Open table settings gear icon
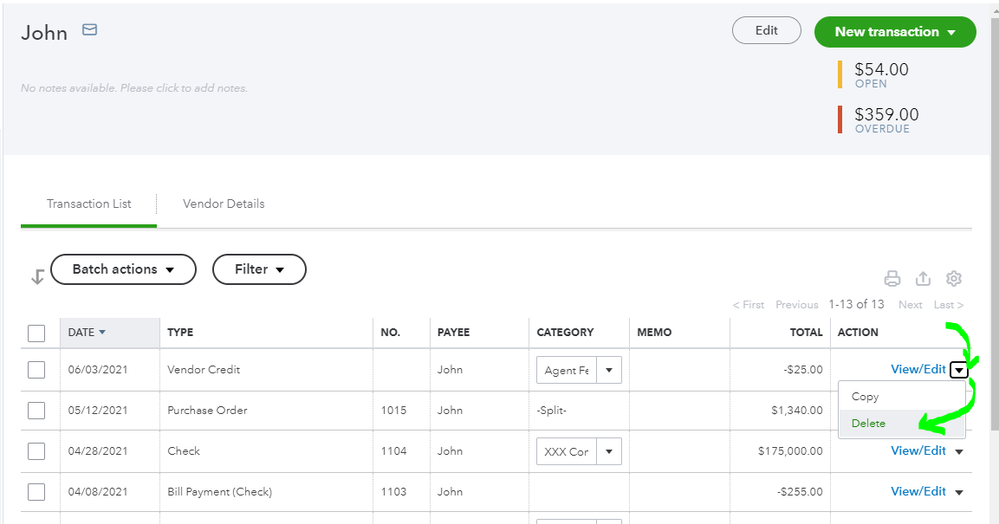999x524 pixels. click(953, 279)
